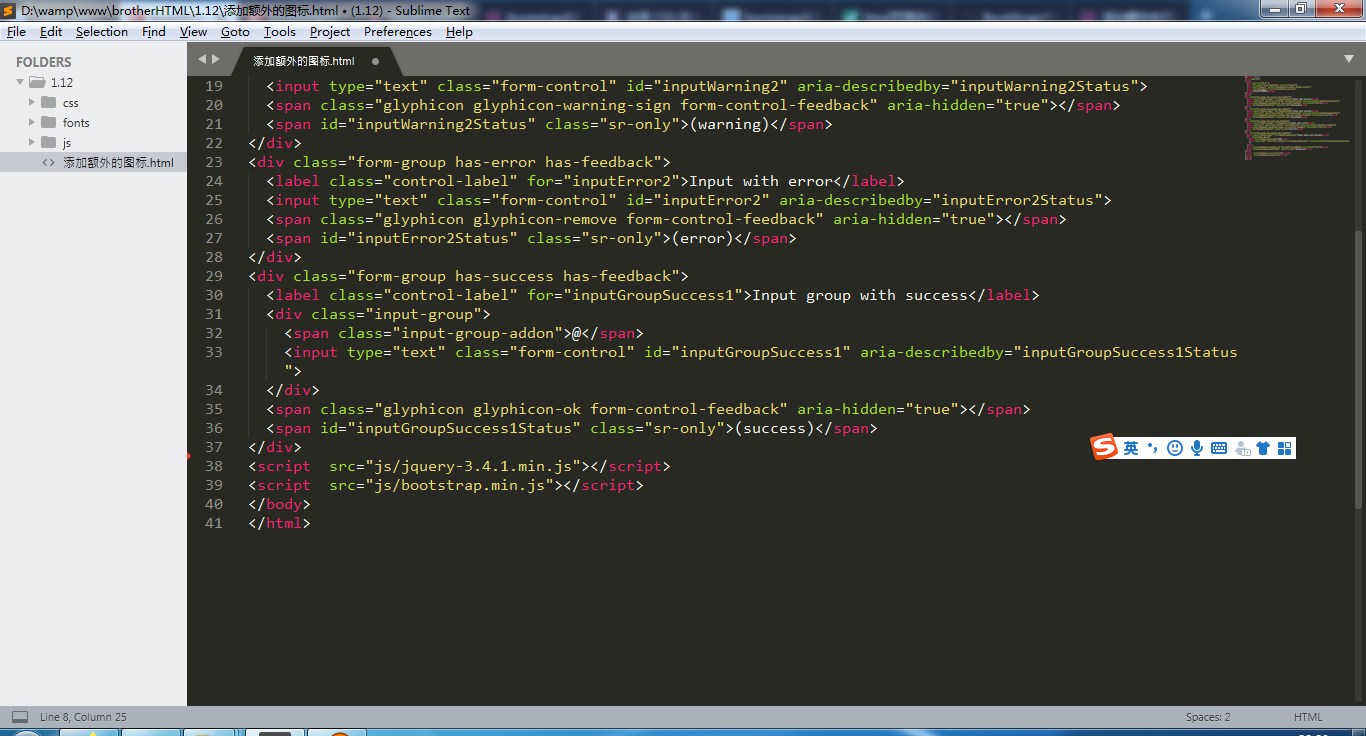Click the closing </html> tag on line 41
This screenshot has height=736, width=1366.
pos(280,523)
